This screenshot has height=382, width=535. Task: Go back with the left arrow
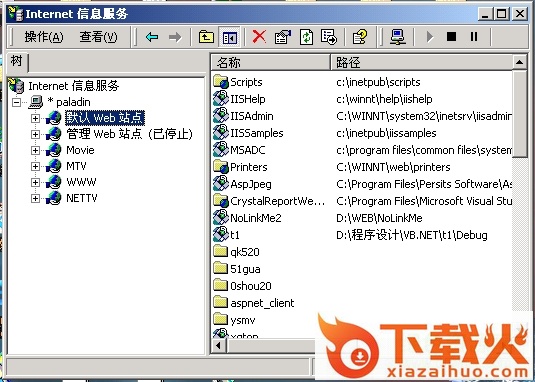pyautogui.click(x=152, y=36)
